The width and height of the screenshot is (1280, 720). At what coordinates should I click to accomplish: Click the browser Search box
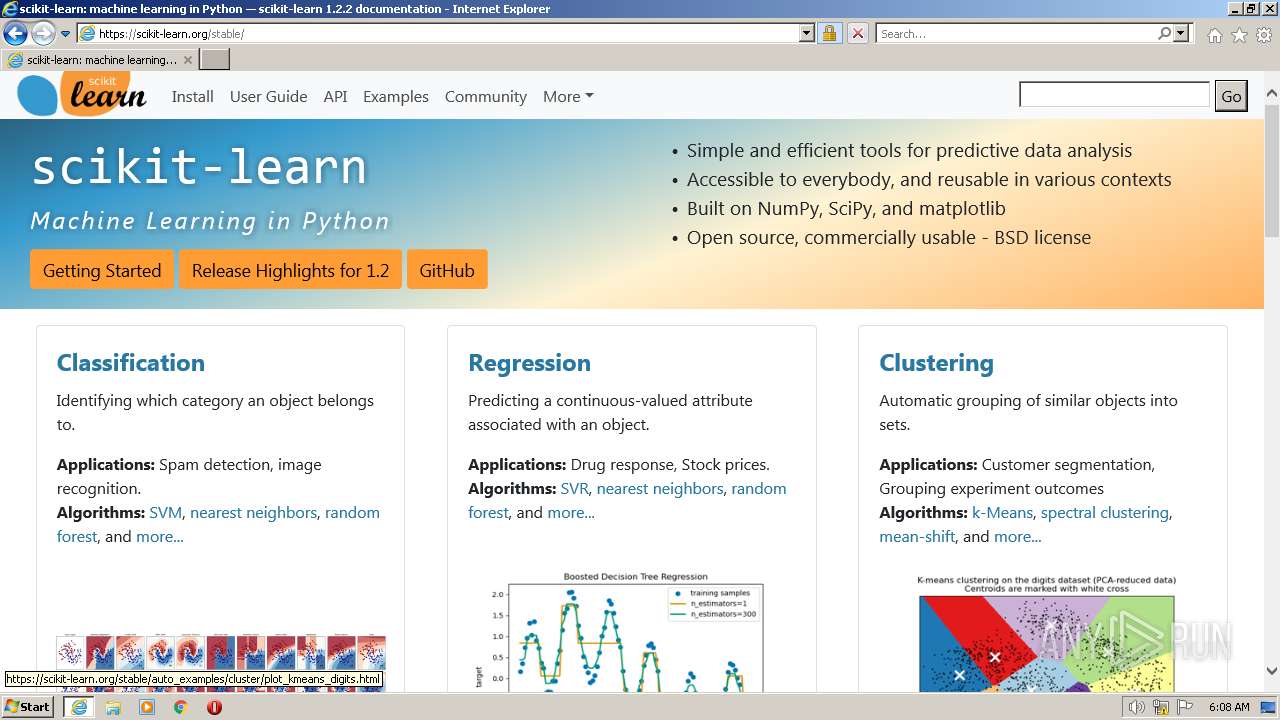[x=1017, y=34]
